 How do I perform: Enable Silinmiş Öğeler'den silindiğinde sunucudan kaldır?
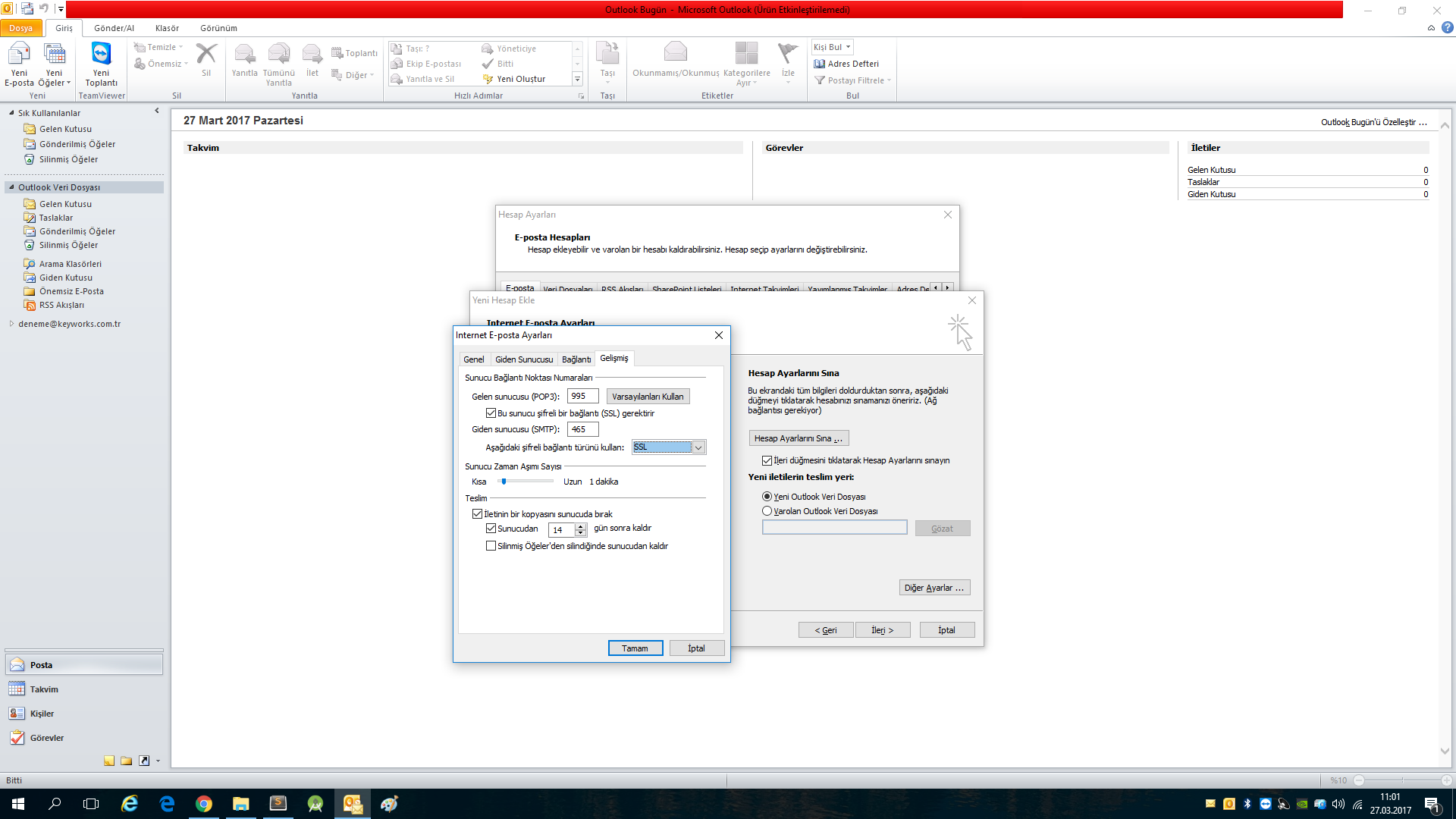tap(491, 546)
